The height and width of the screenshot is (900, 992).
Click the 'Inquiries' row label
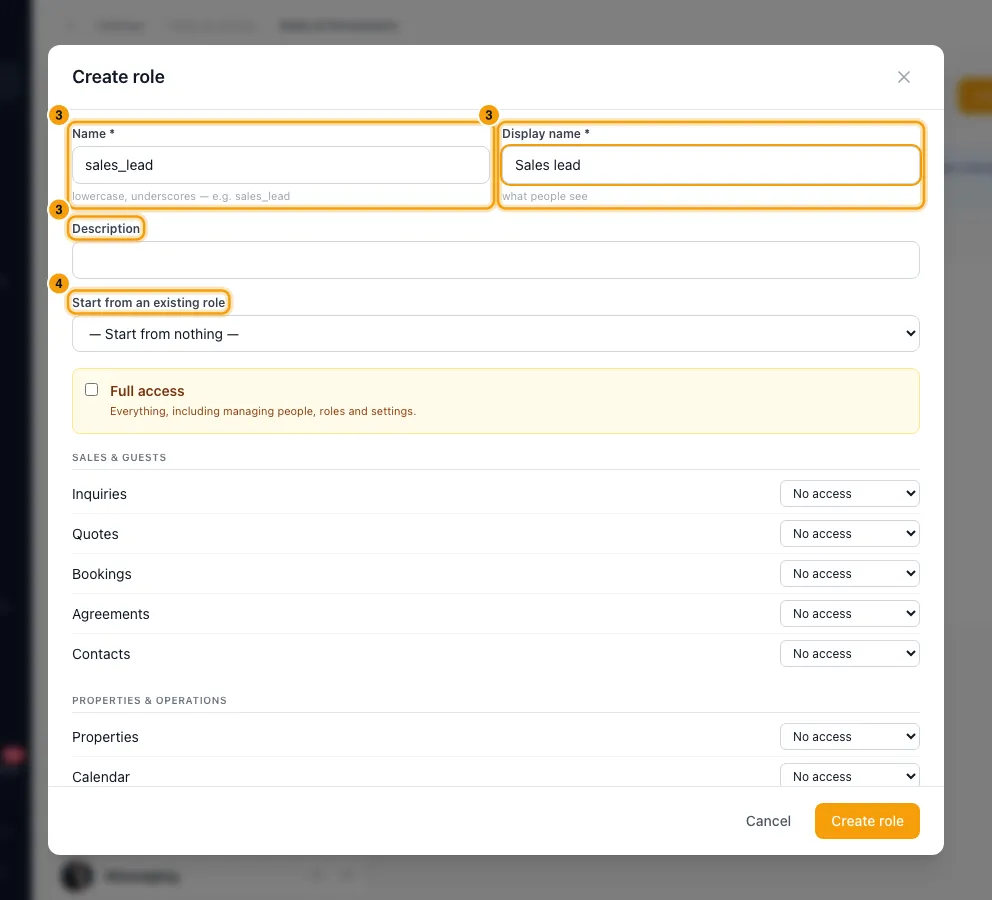(x=99, y=494)
